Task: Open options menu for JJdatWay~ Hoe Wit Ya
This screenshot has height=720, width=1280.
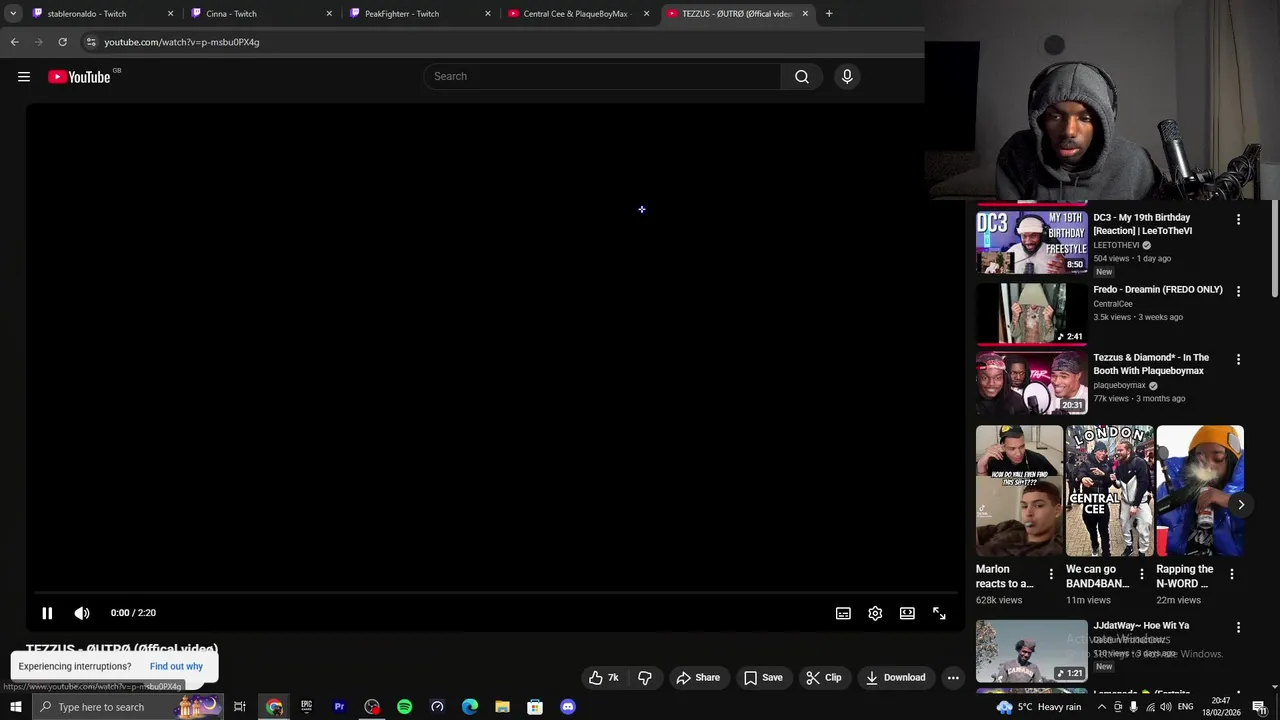Action: [1238, 627]
